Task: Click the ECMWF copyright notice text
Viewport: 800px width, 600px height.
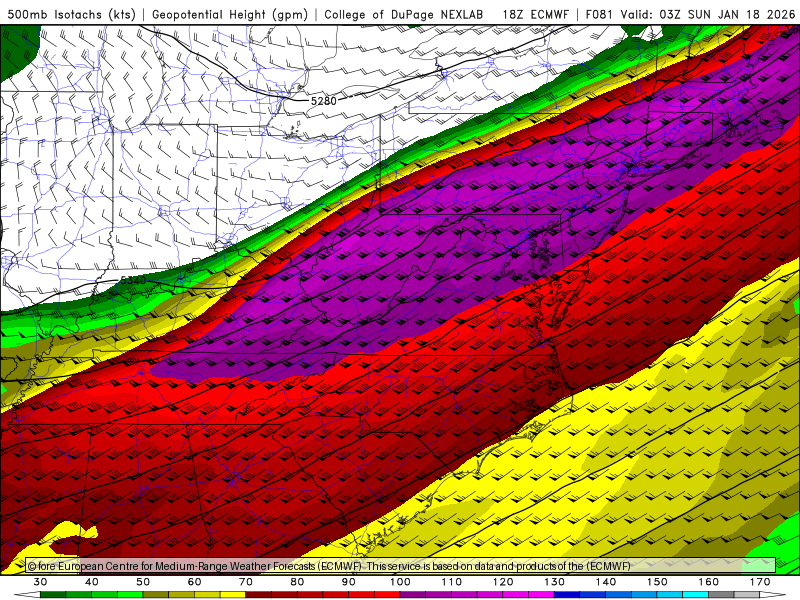Action: tap(329, 566)
